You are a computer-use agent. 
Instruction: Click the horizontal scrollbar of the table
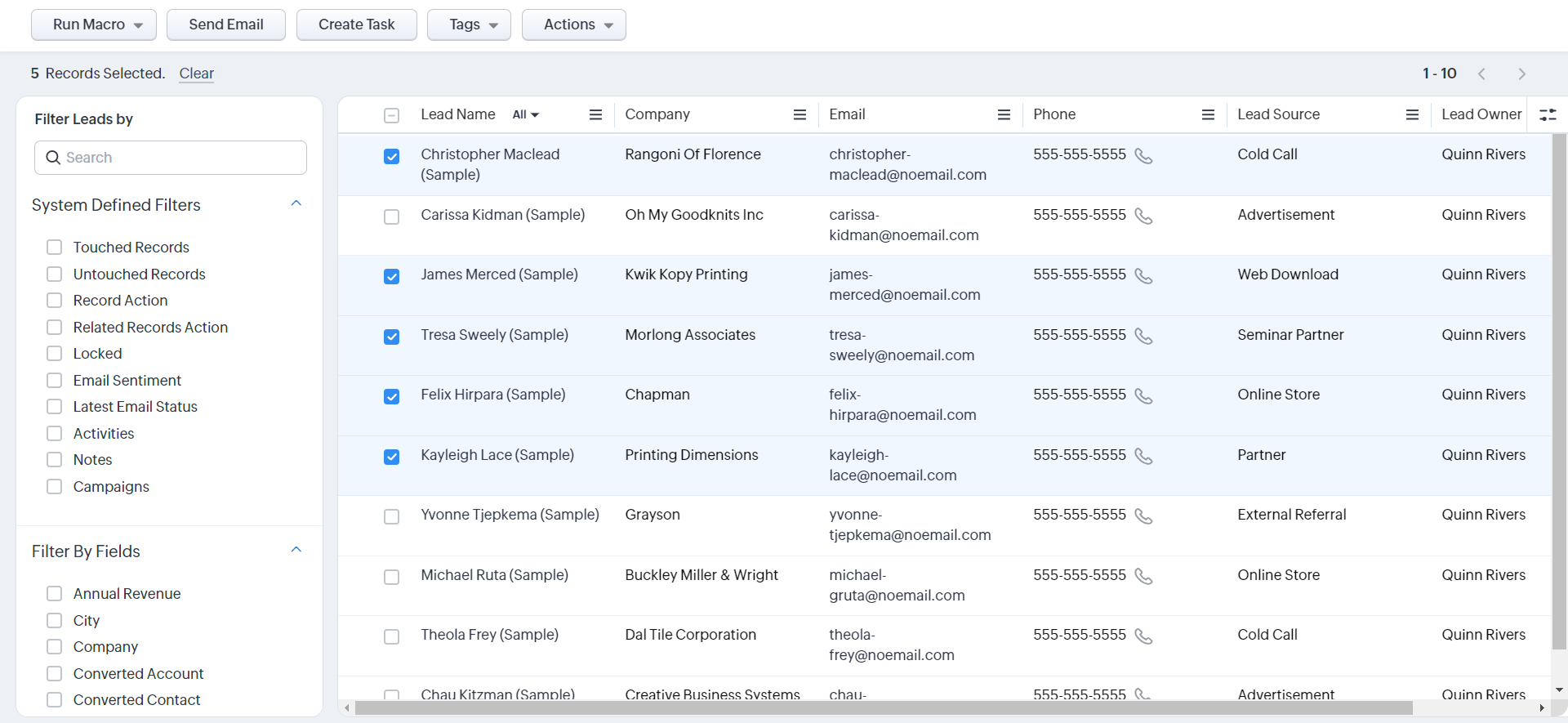tap(882, 707)
